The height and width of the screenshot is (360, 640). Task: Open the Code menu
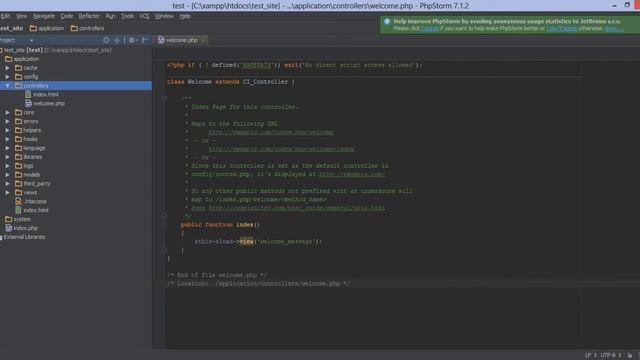[67, 16]
